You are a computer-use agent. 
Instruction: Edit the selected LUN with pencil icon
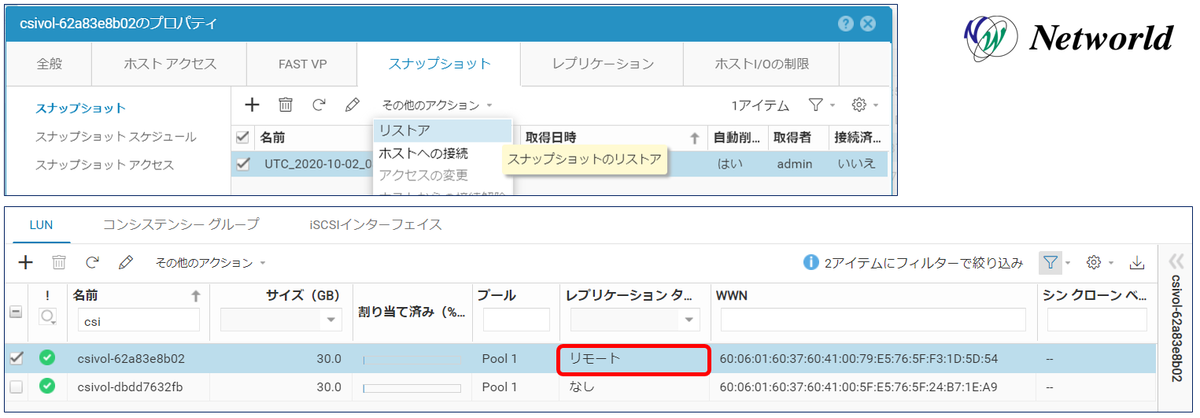125,262
